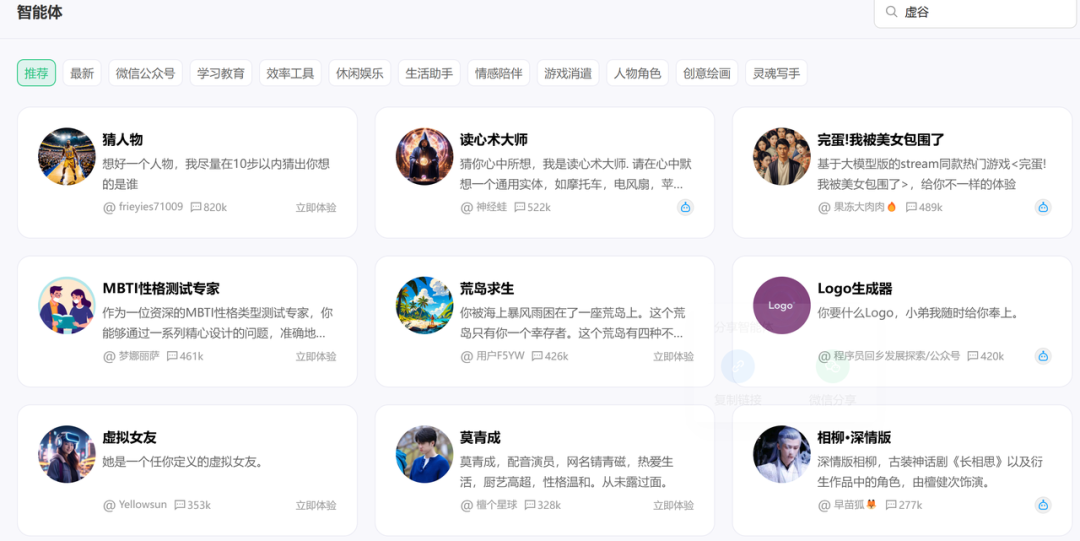
Task: Open the 相柳•深情版 card title
Action: coord(854,437)
